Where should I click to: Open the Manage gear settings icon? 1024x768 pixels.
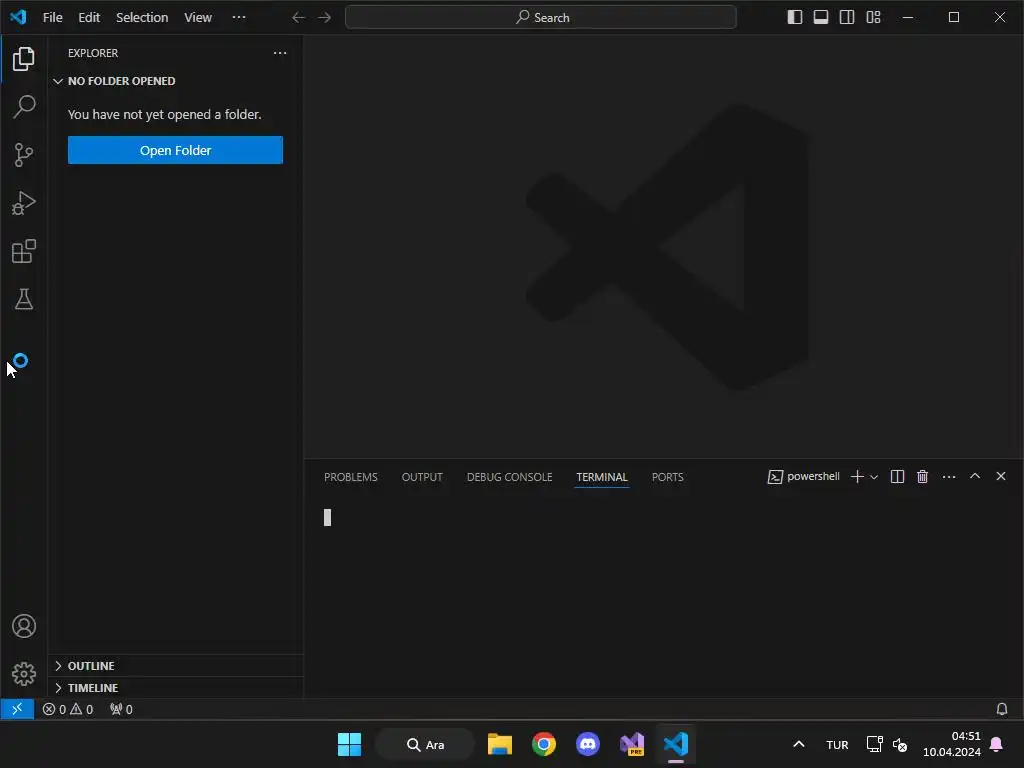[24, 674]
